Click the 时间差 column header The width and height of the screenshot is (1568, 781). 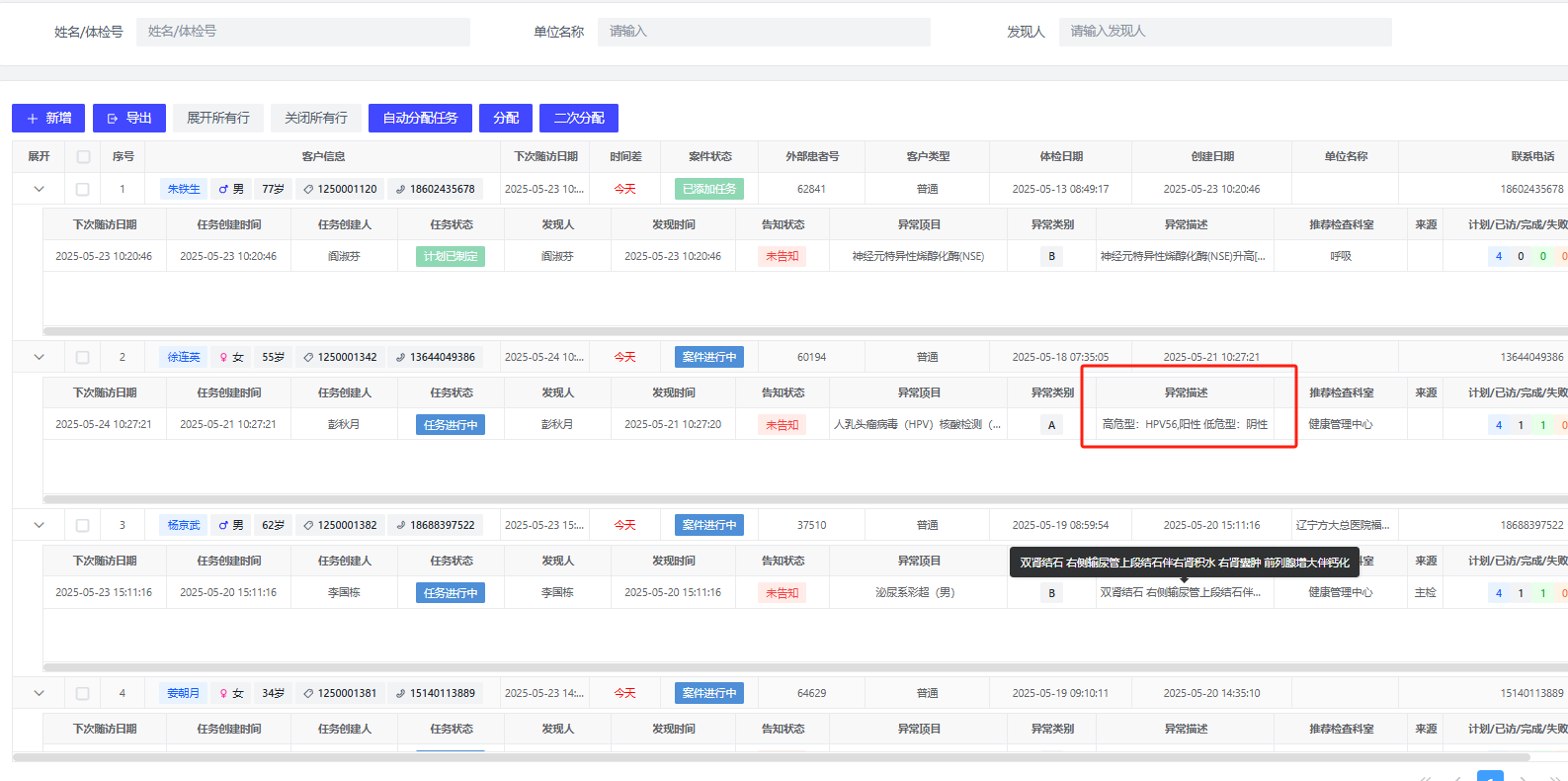625,156
